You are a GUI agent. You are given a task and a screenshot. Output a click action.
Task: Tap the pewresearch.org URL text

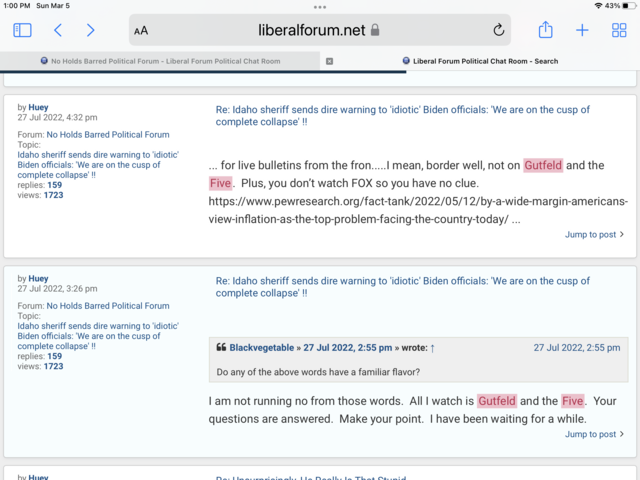pyautogui.click(x=418, y=210)
